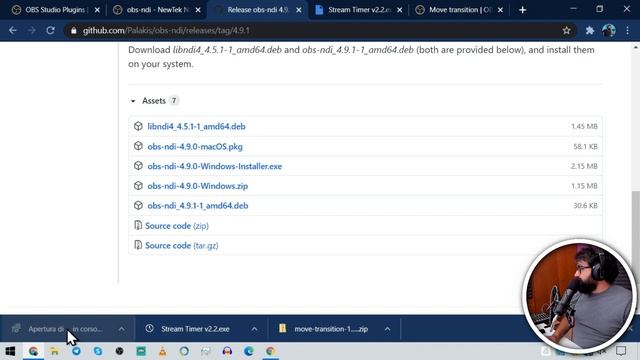Open the Chrome three-dot menu
Screen dimensions: 640x360
point(627,30)
